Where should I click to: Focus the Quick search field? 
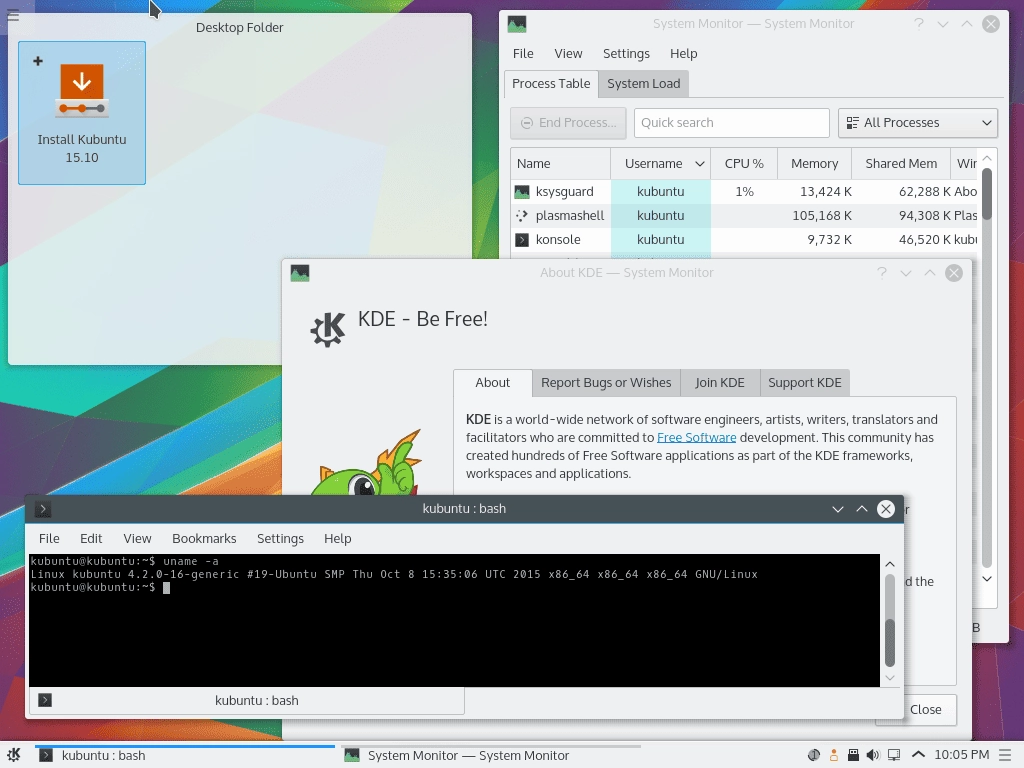click(x=731, y=123)
